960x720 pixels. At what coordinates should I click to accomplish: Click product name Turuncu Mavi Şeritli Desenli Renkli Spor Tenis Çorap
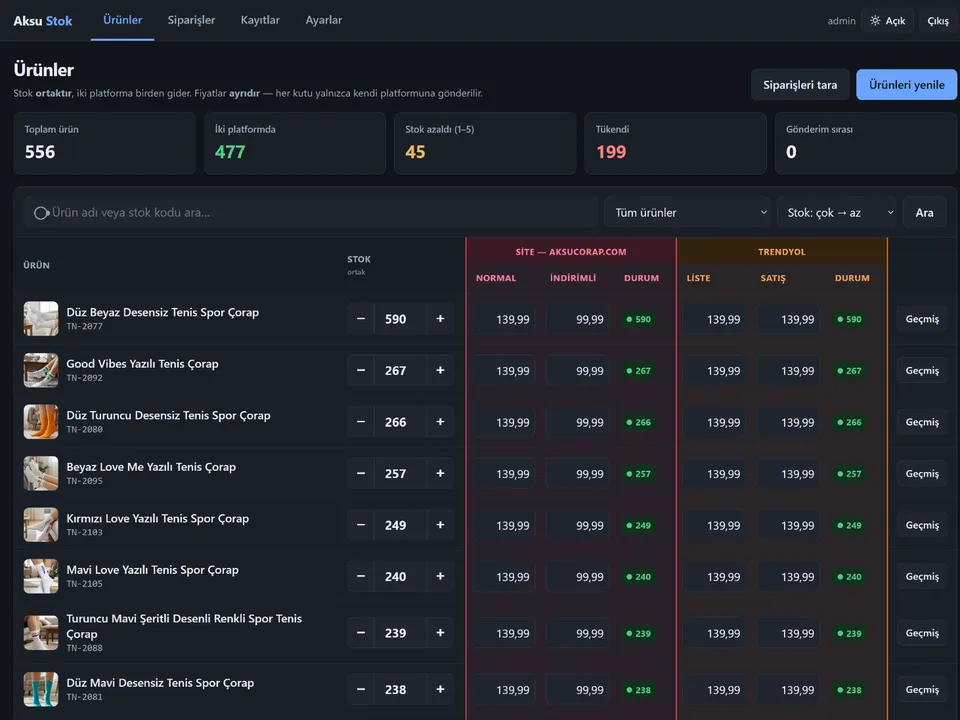(x=184, y=626)
